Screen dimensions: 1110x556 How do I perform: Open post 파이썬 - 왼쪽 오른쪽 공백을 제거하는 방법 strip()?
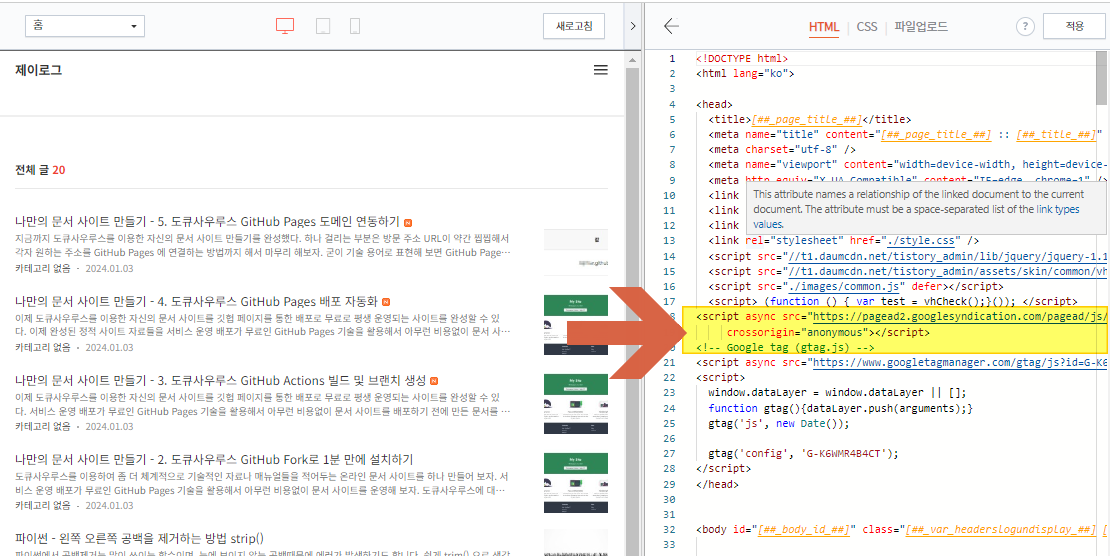point(139,538)
